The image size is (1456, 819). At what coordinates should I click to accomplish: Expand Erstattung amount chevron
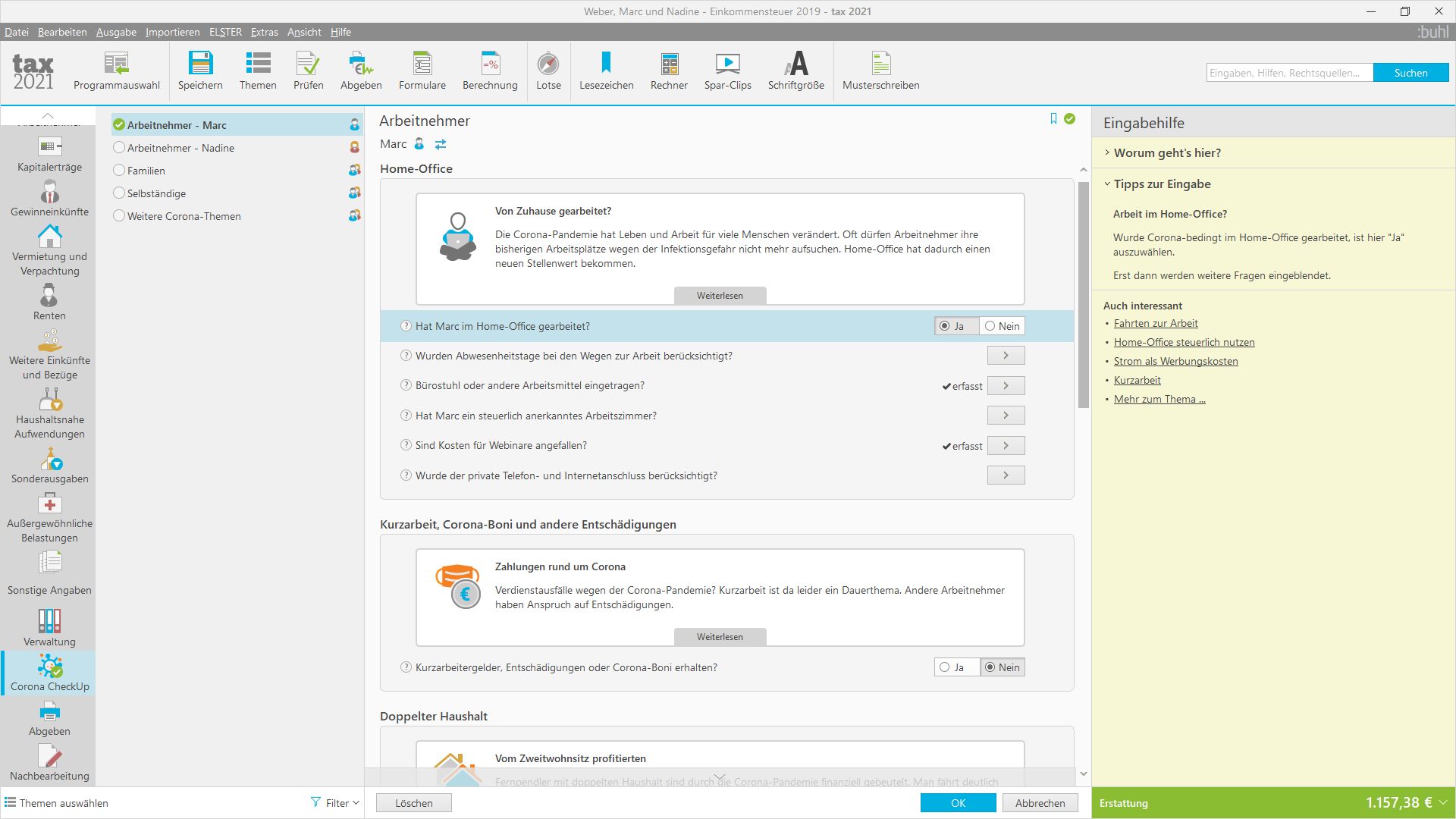pos(1443,802)
